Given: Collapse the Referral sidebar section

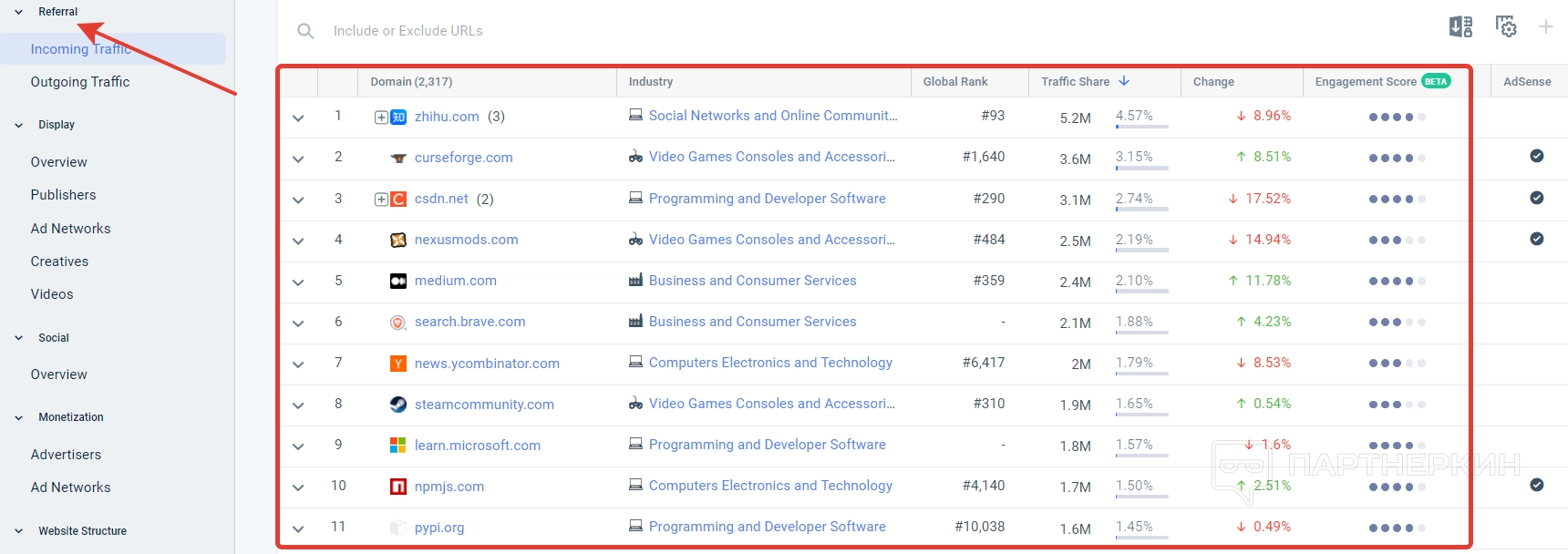Looking at the screenshot, I should pos(19,12).
